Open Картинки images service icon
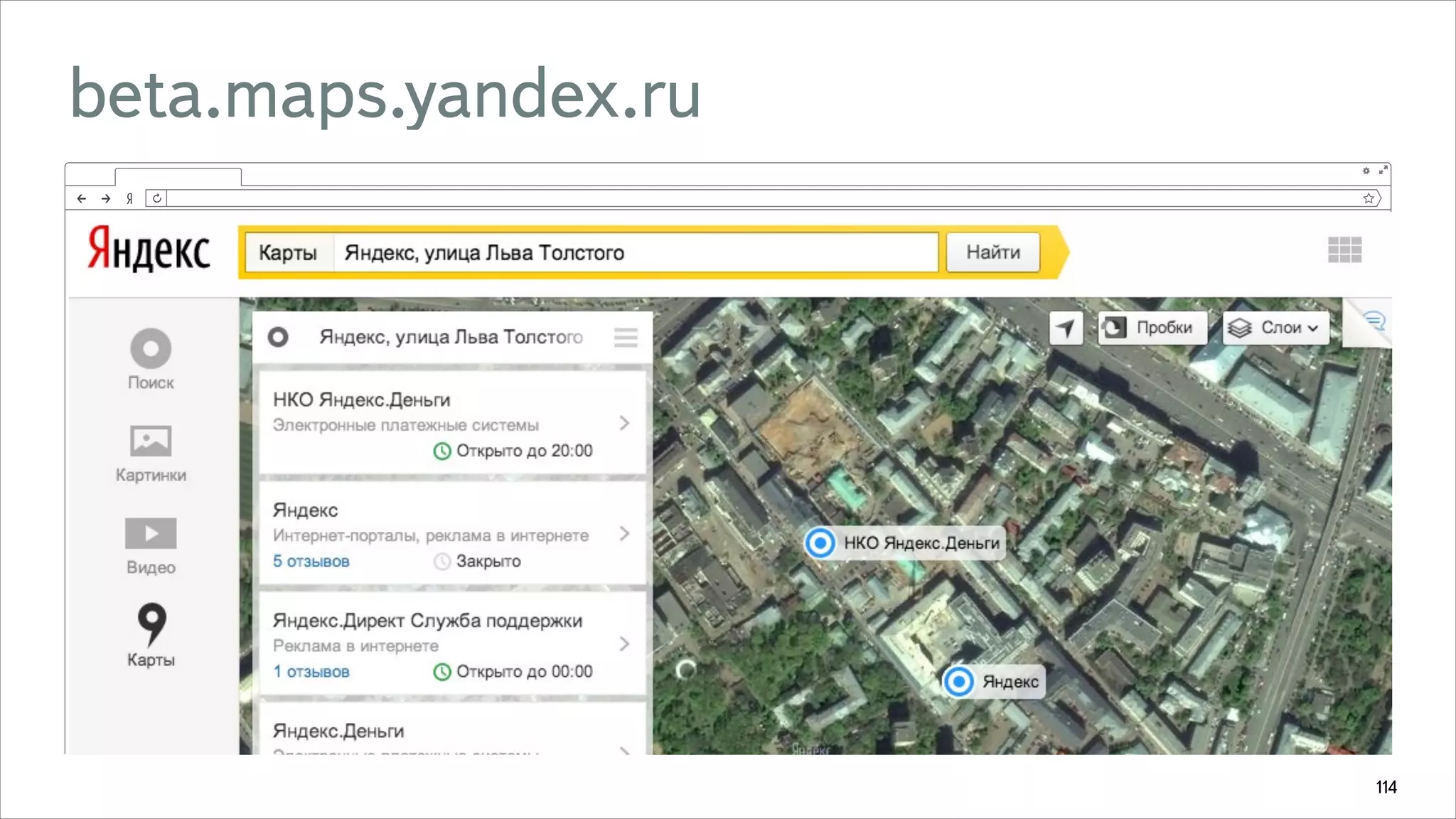The image size is (1456, 819). (151, 441)
